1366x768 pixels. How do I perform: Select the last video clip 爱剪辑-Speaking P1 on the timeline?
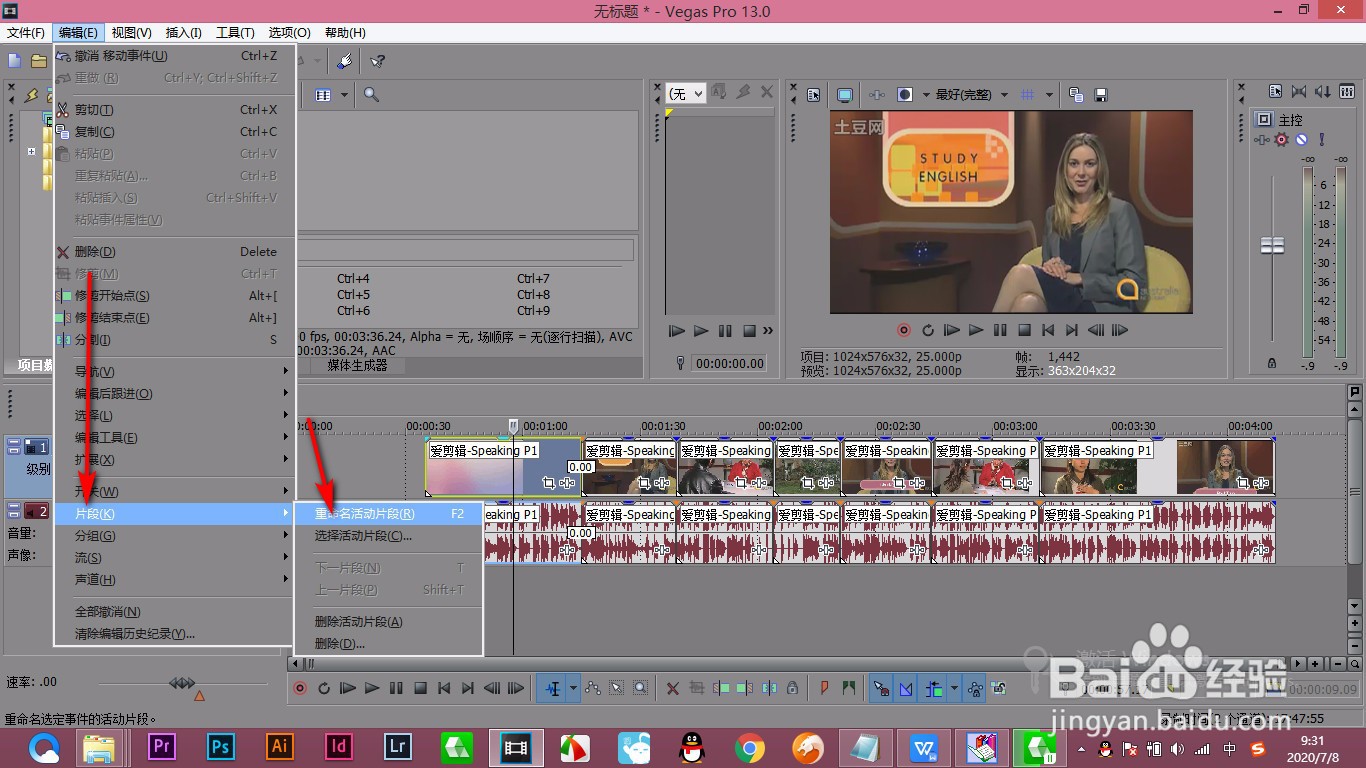tap(1157, 467)
